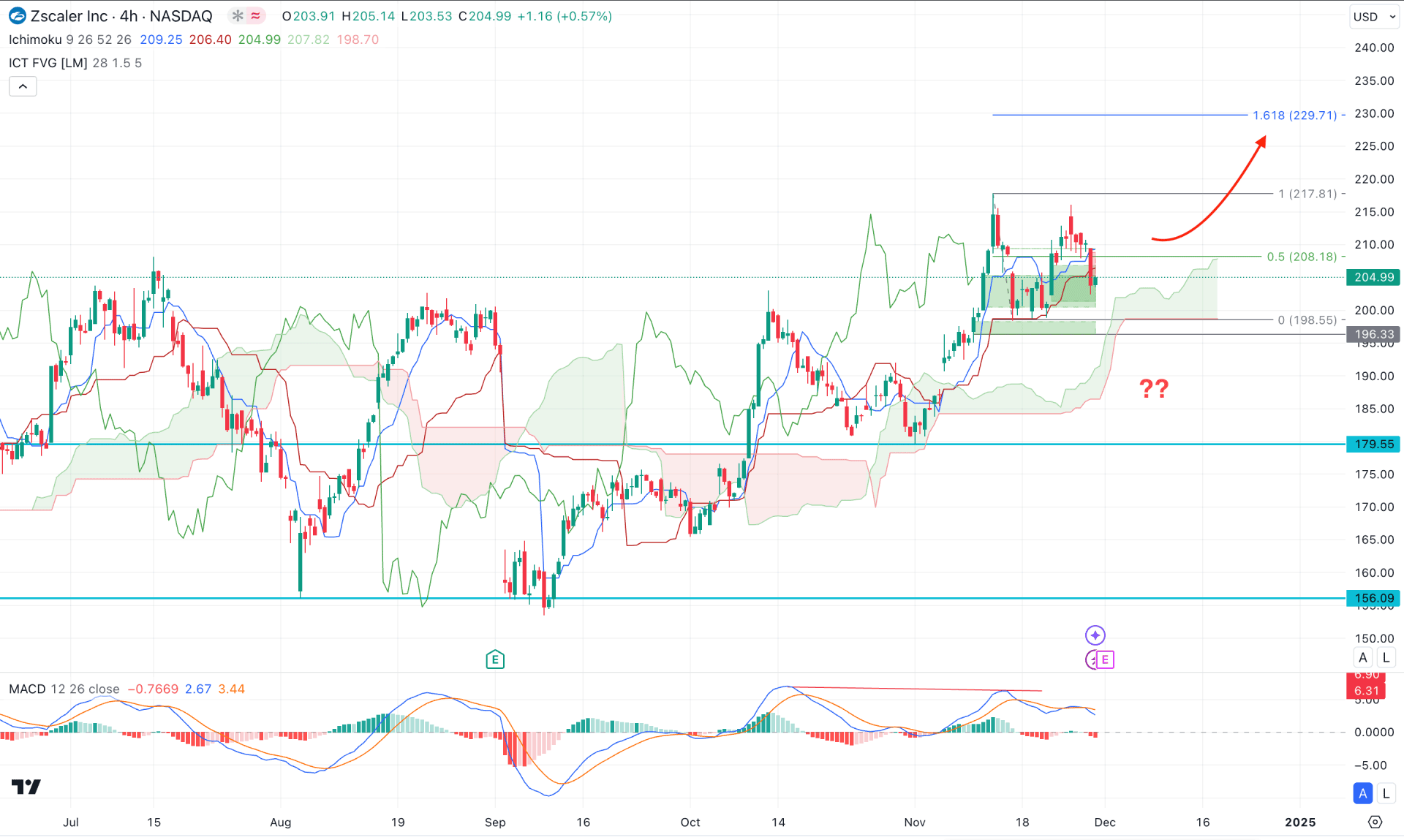Viewport: 1404px width, 840px height.
Task: Click the change +1.16 (+0.57%) readout
Action: pyautogui.click(x=565, y=16)
